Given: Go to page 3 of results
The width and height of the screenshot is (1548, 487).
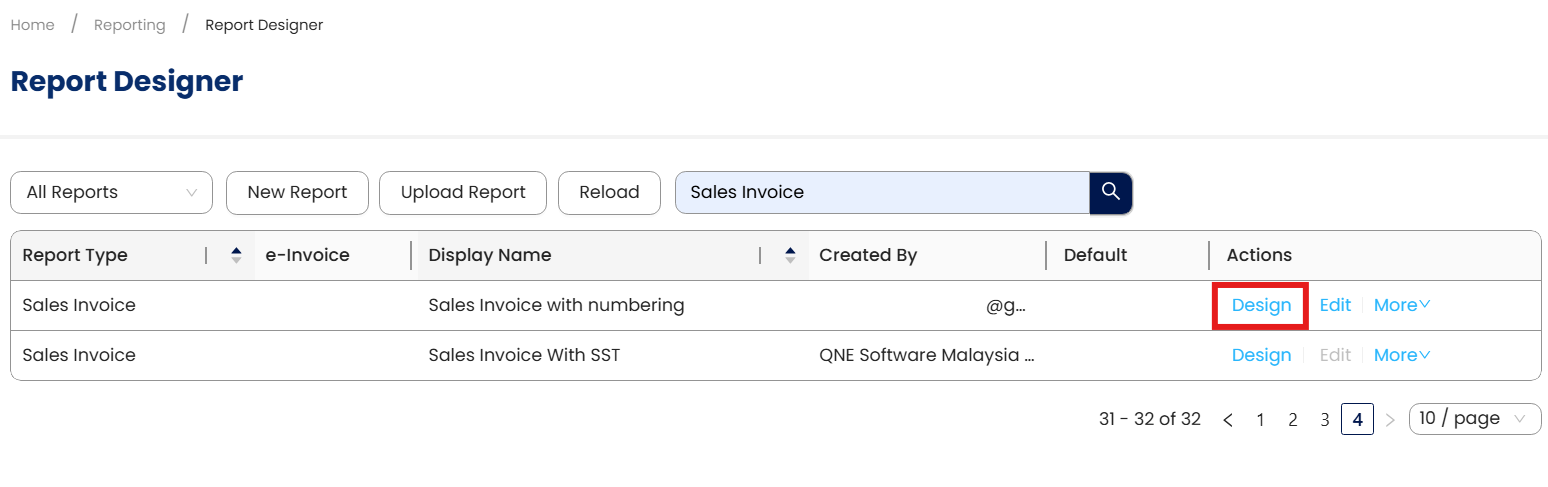Looking at the screenshot, I should pyautogui.click(x=1325, y=420).
